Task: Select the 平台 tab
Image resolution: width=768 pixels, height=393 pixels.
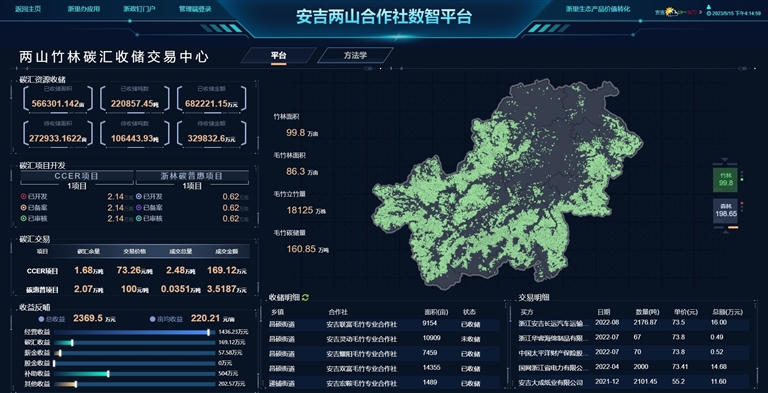Action: (x=278, y=55)
